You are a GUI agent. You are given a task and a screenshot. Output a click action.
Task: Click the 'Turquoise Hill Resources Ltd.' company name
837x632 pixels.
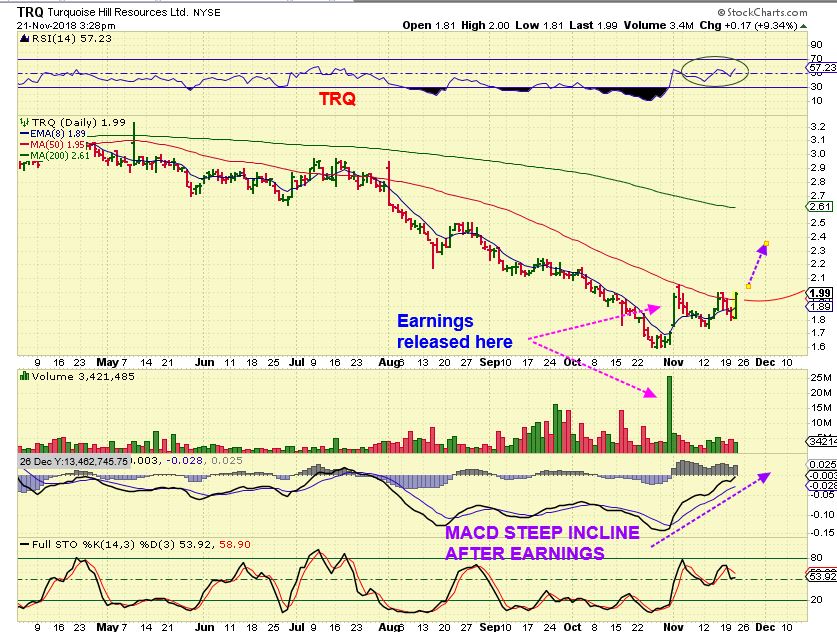[117, 12]
